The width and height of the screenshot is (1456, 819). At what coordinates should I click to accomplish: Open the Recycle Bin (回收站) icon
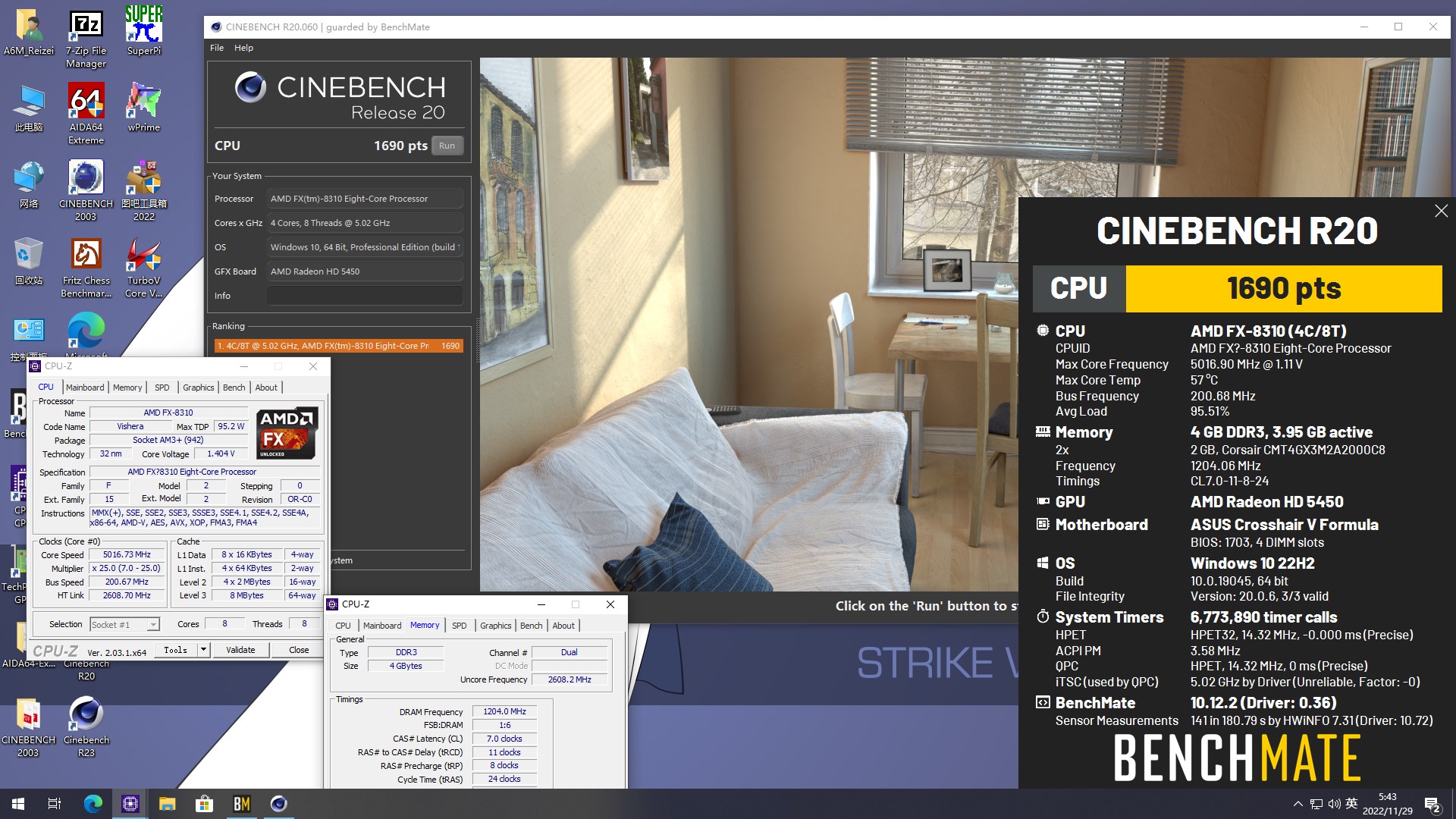tap(29, 261)
